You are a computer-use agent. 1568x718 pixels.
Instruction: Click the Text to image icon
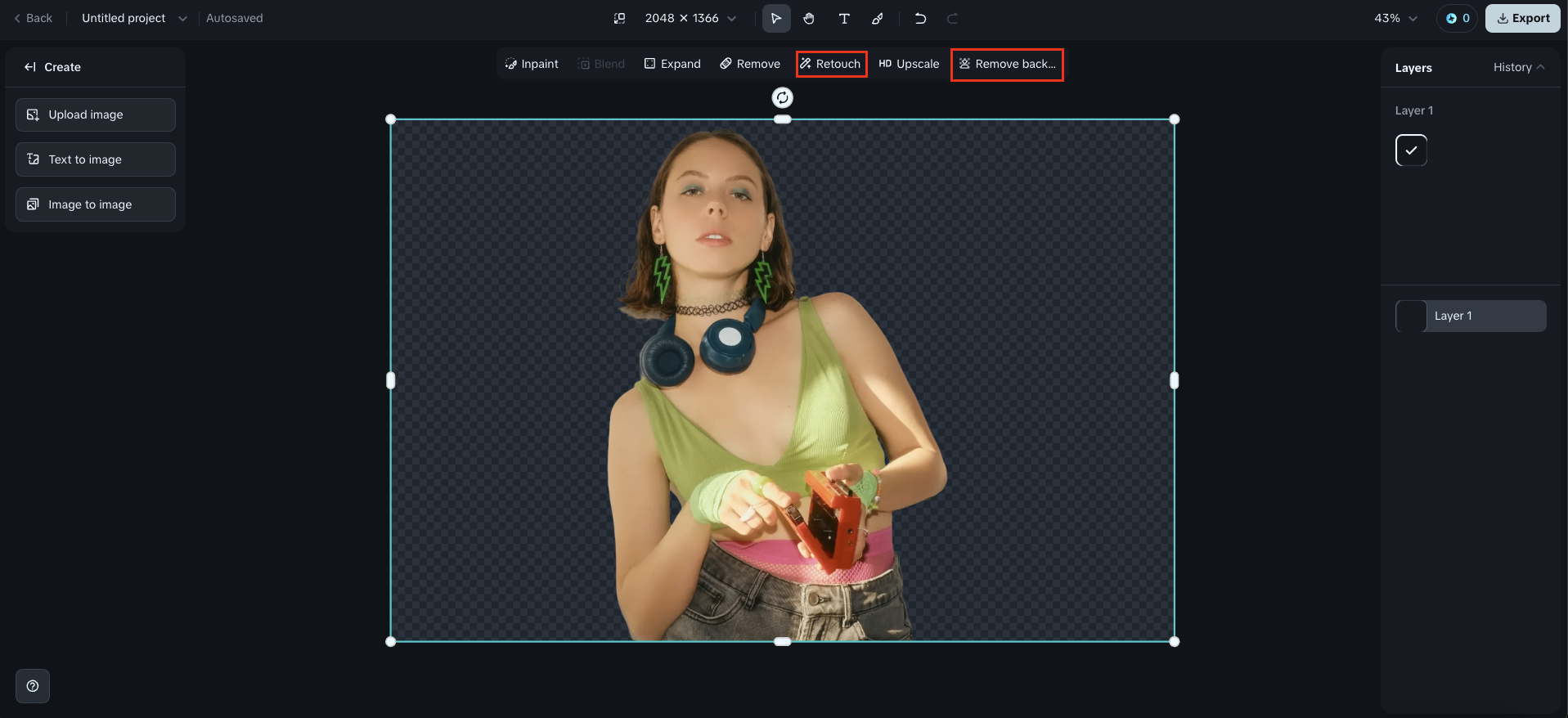point(33,159)
